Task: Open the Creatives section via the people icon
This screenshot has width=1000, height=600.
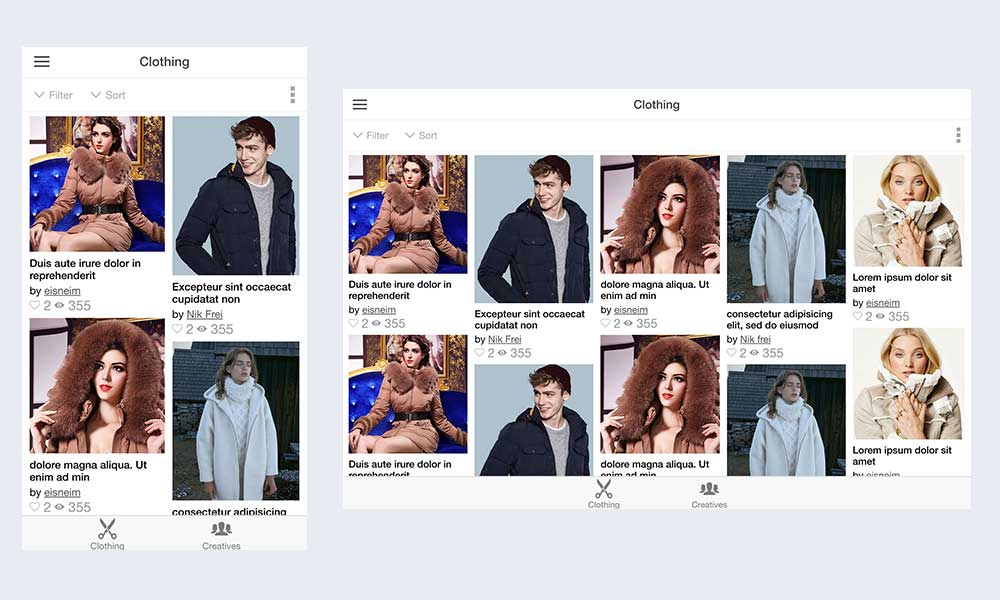Action: pos(221,530)
